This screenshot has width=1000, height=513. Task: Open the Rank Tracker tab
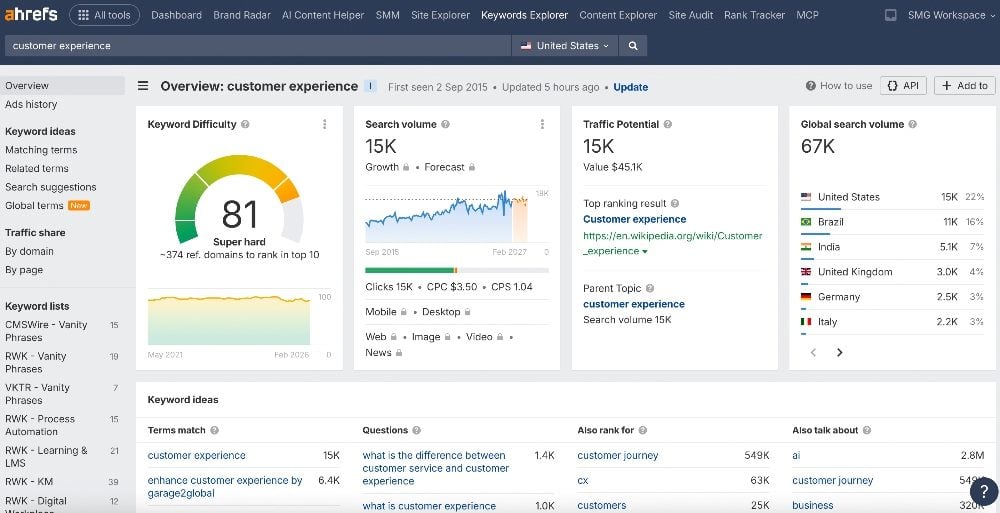[x=754, y=15]
